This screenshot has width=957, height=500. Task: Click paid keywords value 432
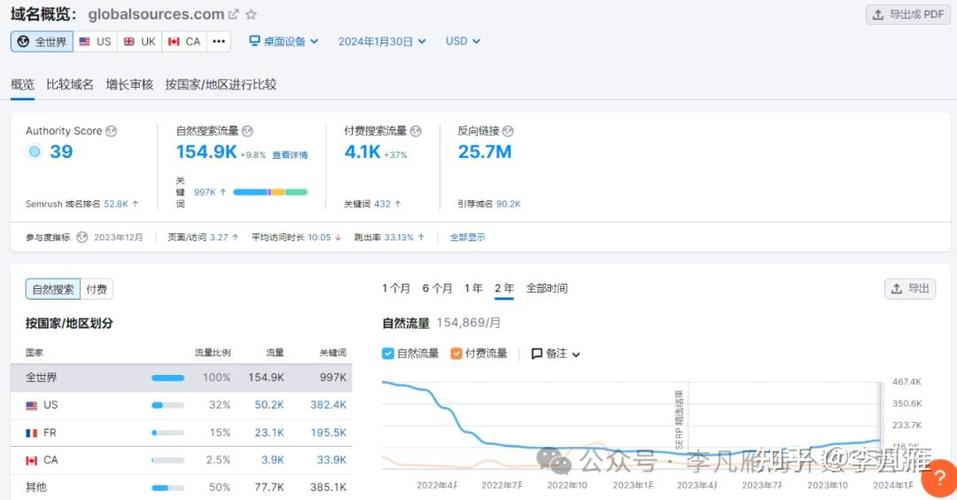pos(382,204)
